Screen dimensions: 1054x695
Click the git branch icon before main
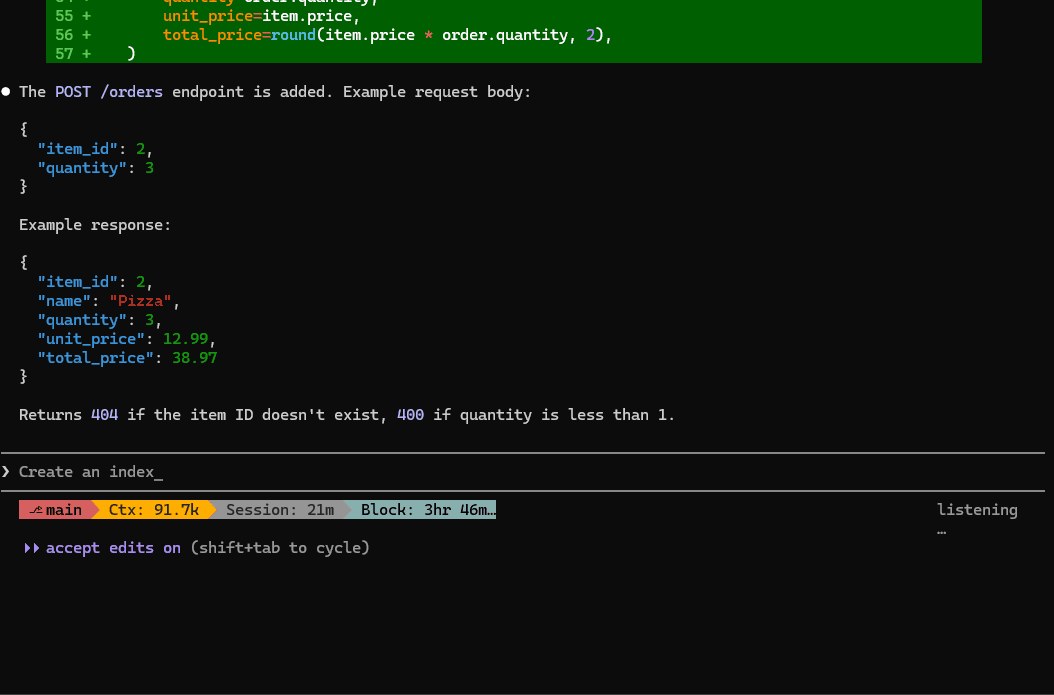click(x=36, y=510)
